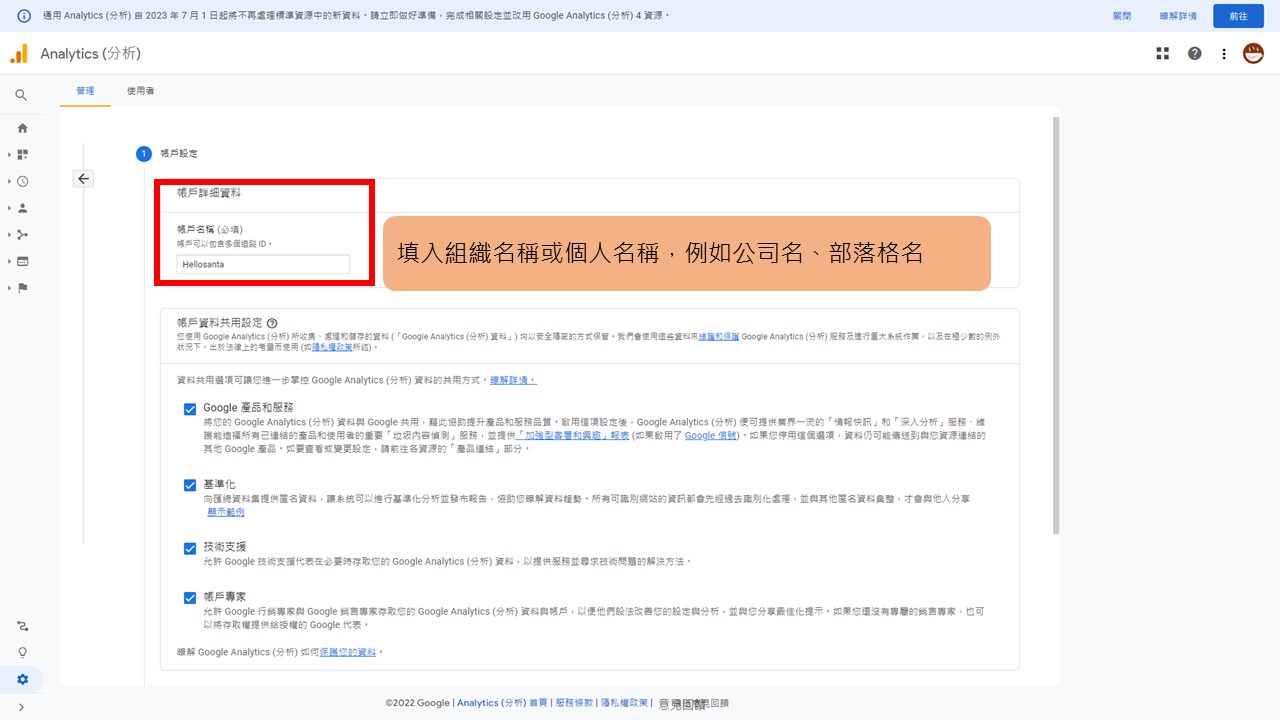
Task: Uncheck the Google 產品和服務 checkbox
Action: 190,409
